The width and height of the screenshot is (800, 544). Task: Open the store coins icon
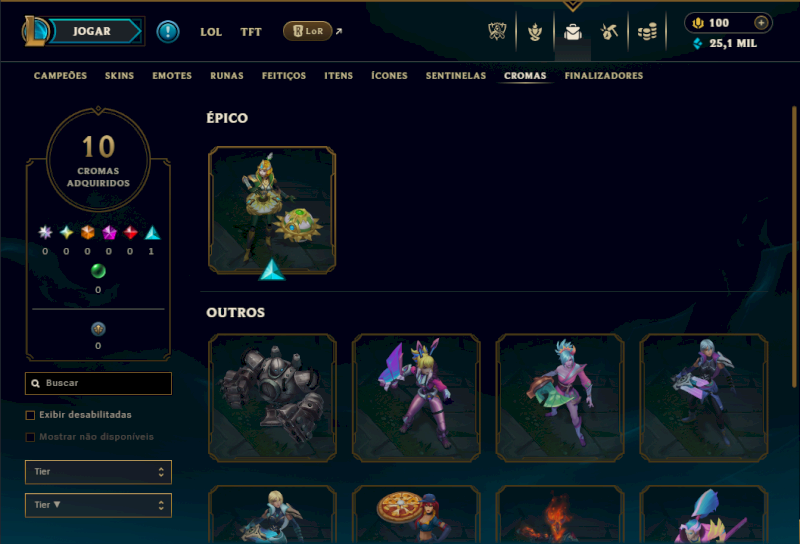[x=647, y=32]
